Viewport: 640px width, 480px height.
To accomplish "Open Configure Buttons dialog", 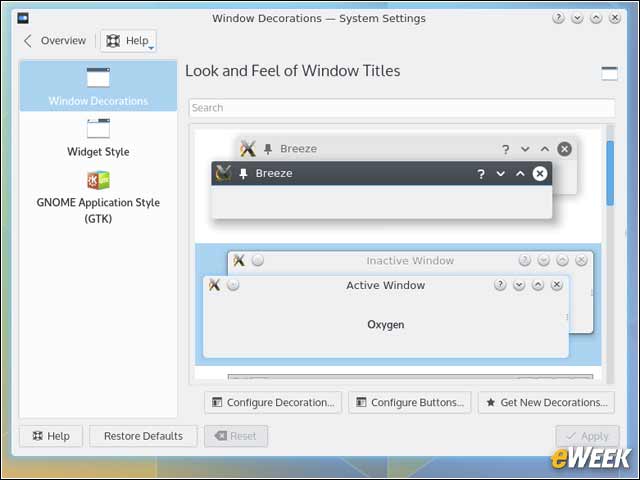I will tap(410, 402).
